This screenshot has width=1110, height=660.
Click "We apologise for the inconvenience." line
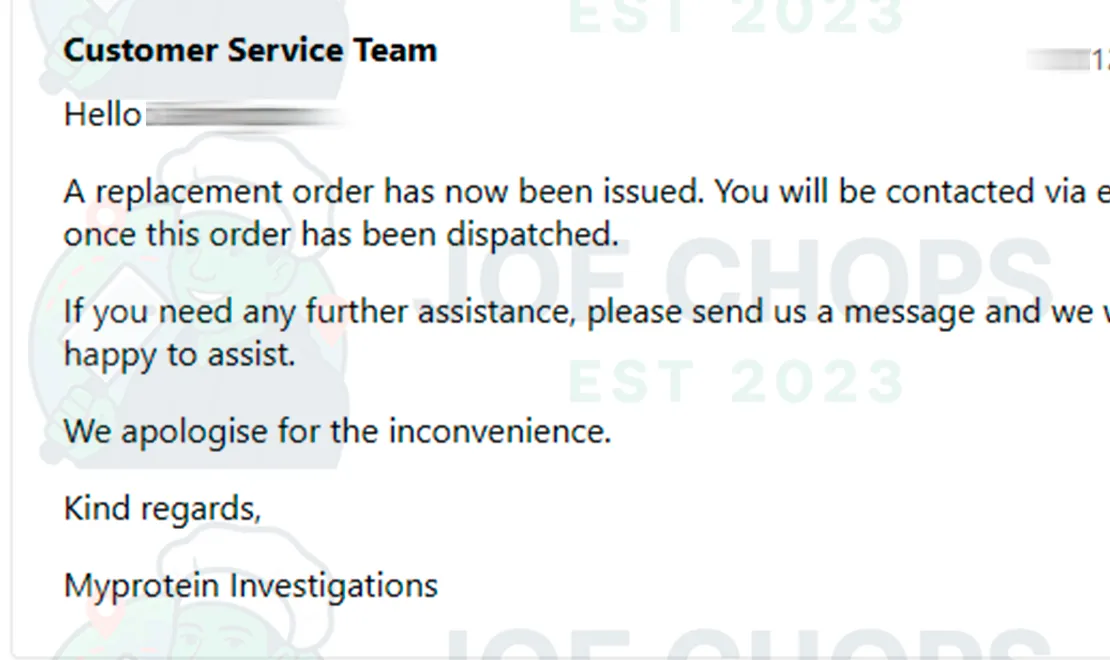click(x=337, y=432)
